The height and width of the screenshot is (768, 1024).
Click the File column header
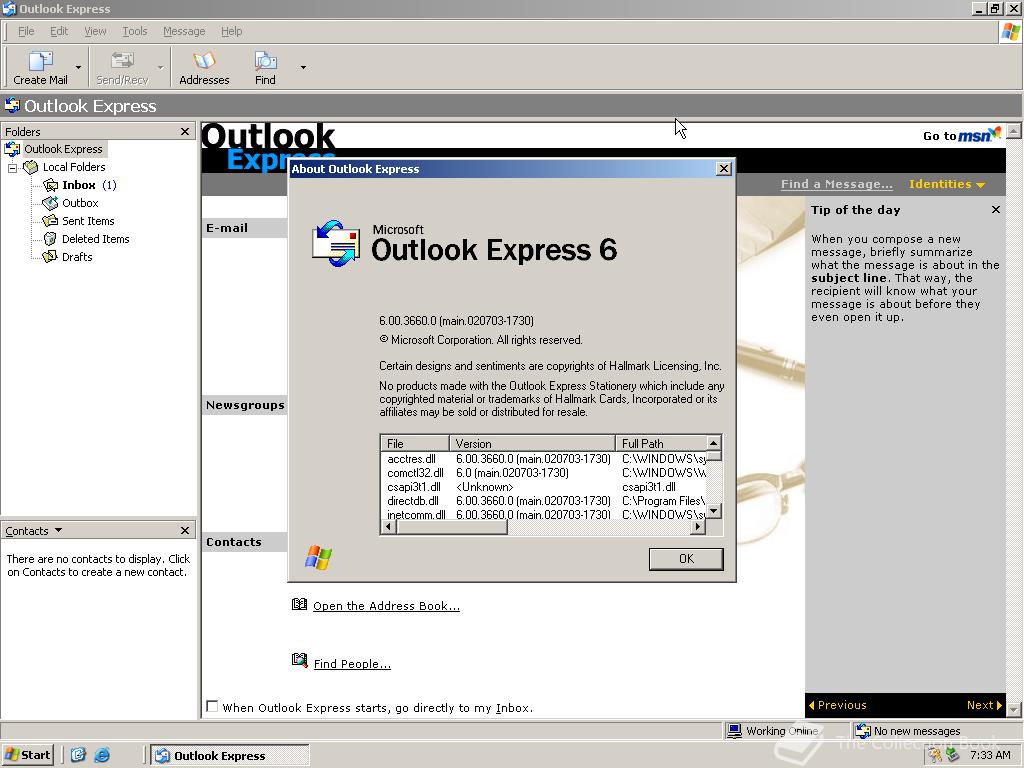(415, 443)
